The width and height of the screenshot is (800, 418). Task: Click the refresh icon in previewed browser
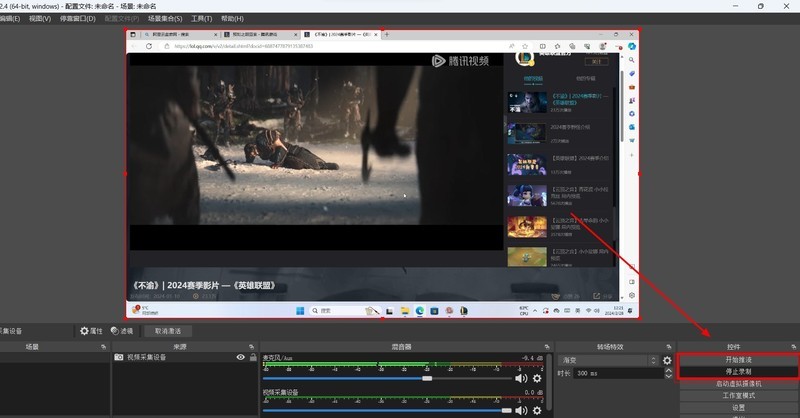(x=149, y=46)
